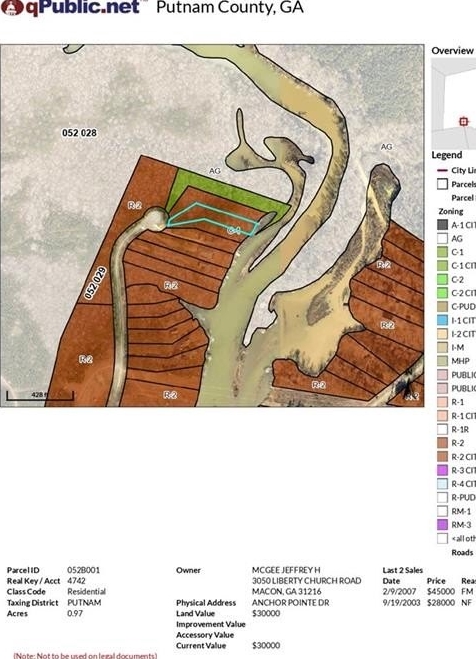Screen dimensions: 476x659
Task: Click the 2/9/2007 sale date entry
Action: click(399, 591)
